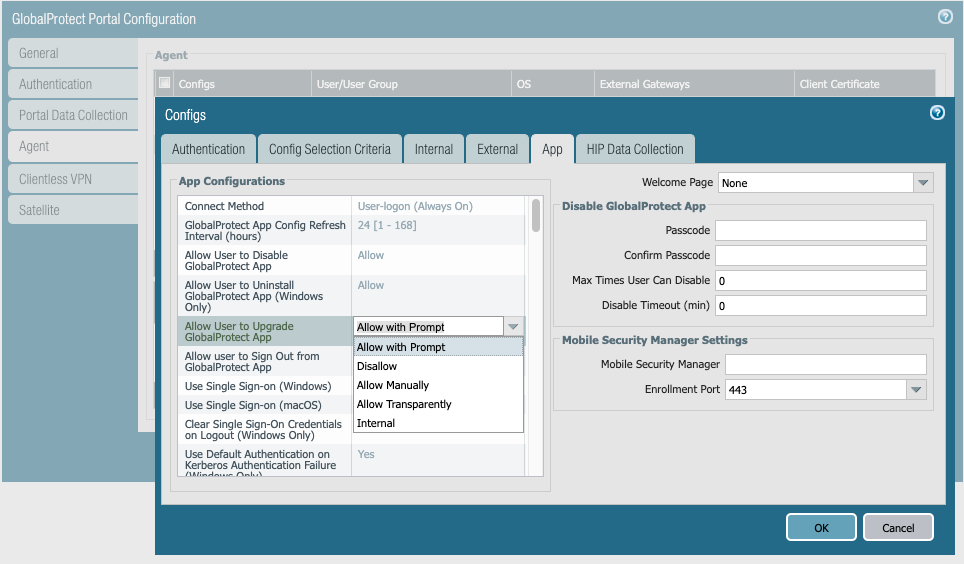964x564 pixels.
Task: Click the Enrollment Port field showing 443
Action: coord(816,389)
